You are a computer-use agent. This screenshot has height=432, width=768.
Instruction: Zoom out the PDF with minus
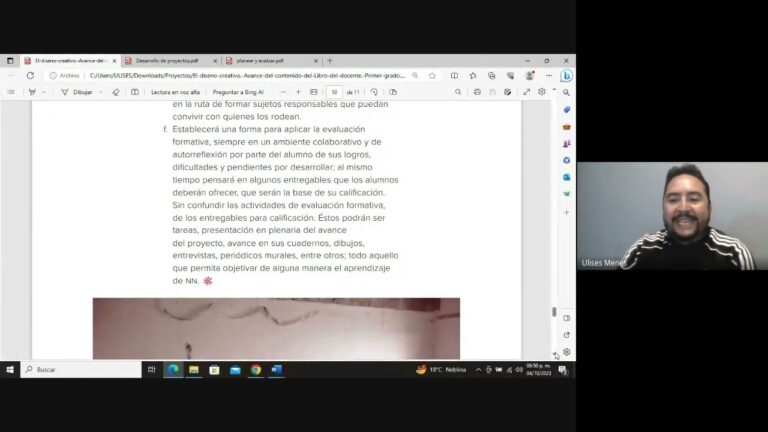pos(283,92)
